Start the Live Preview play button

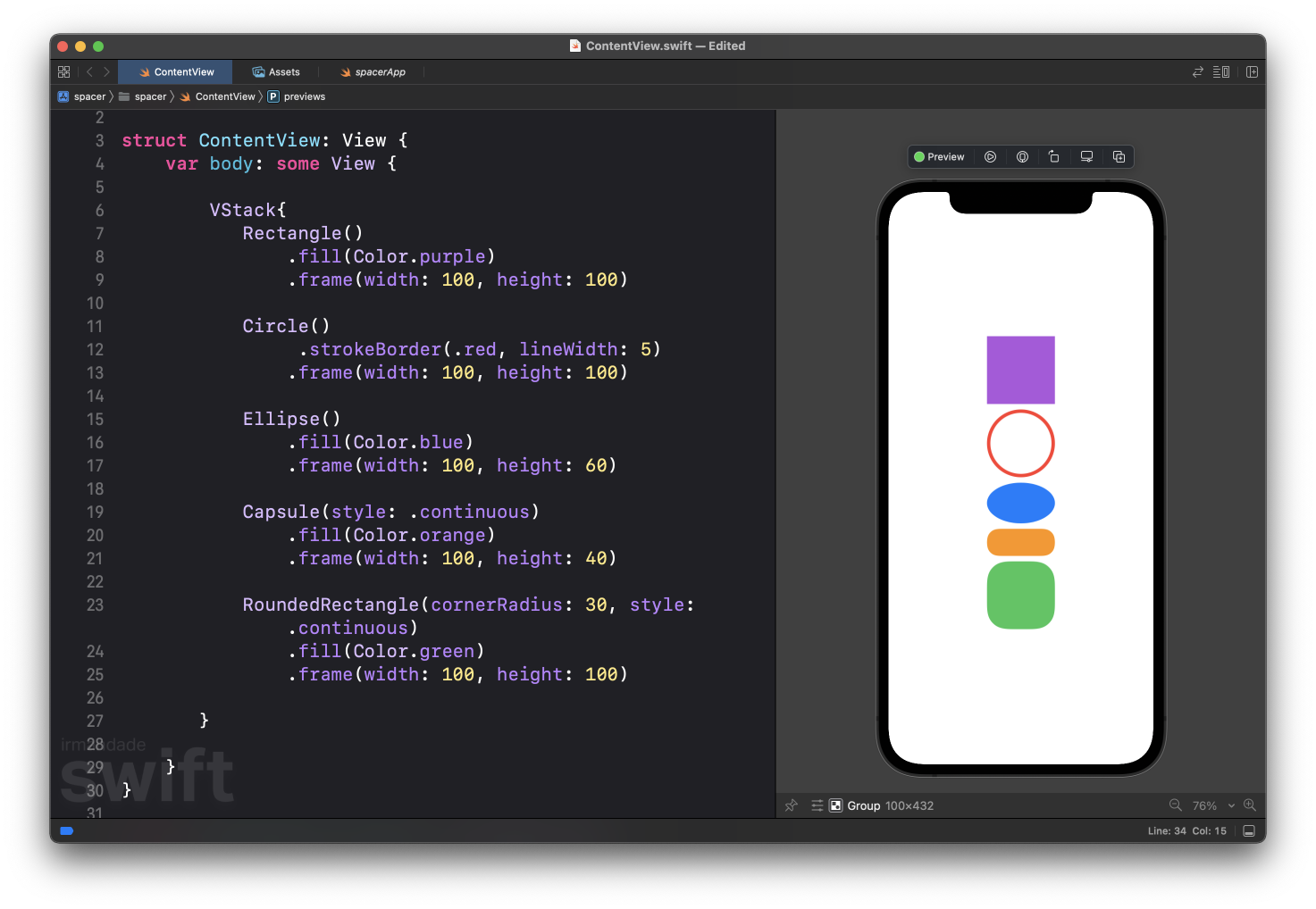click(x=990, y=157)
